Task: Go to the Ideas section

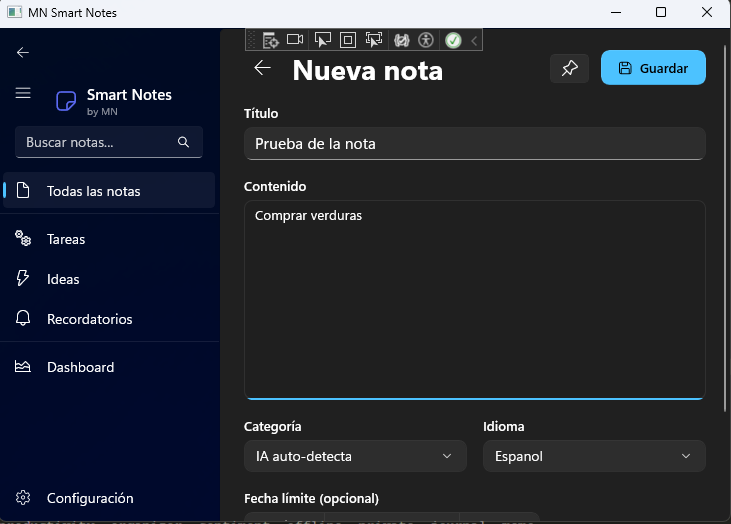Action: coord(109,279)
